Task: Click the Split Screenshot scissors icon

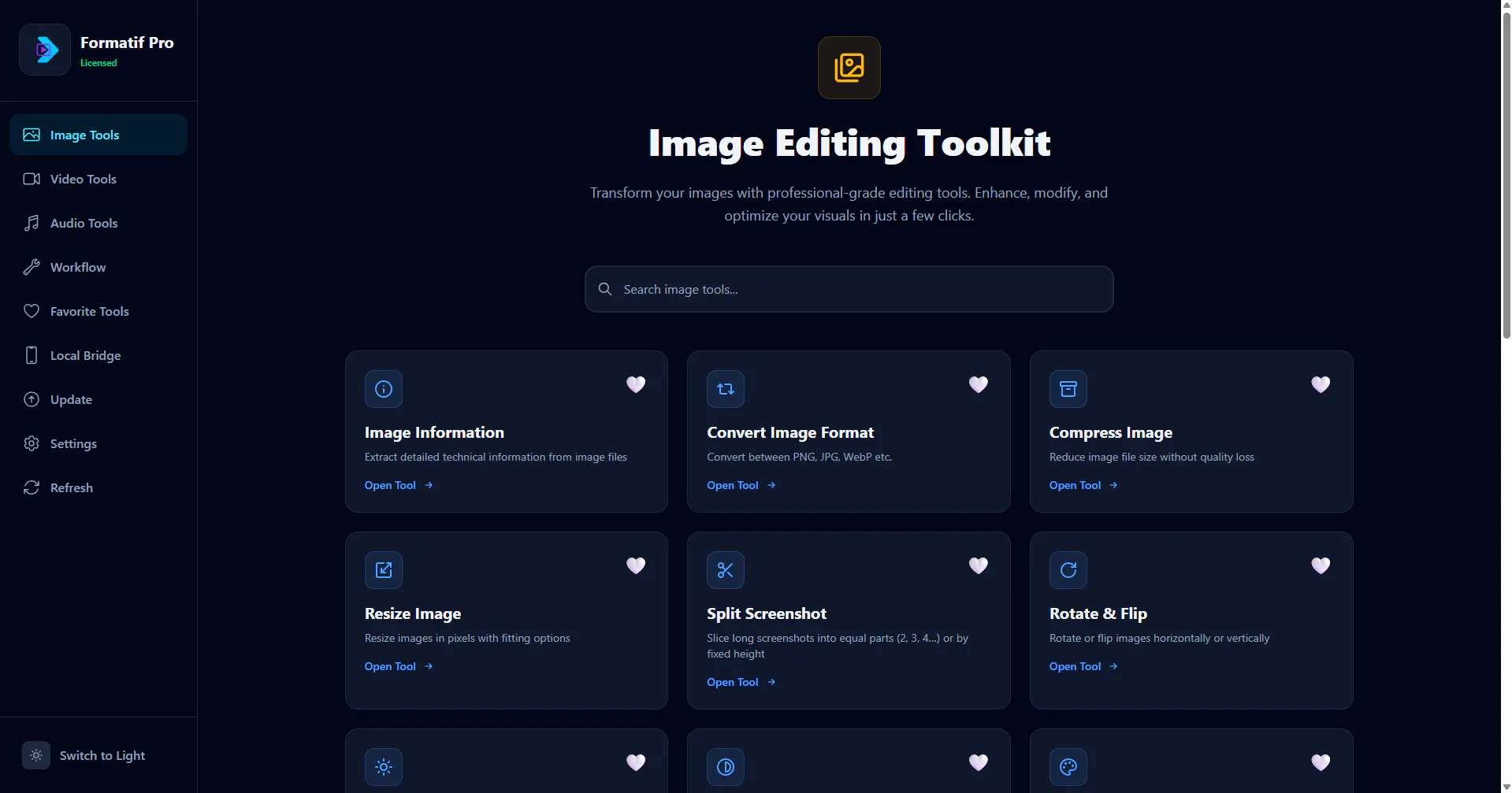Action: tap(726, 570)
